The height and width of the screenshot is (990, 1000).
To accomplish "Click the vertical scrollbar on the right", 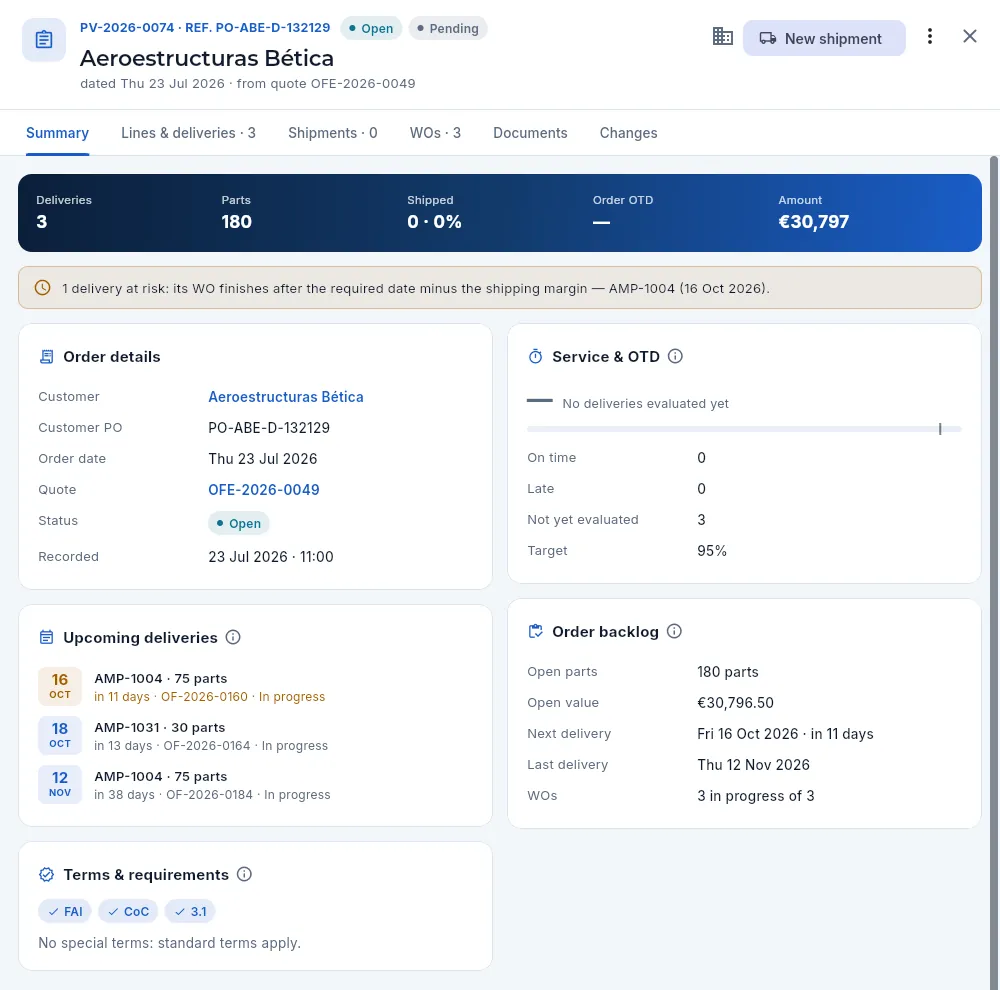I will click(994, 572).
